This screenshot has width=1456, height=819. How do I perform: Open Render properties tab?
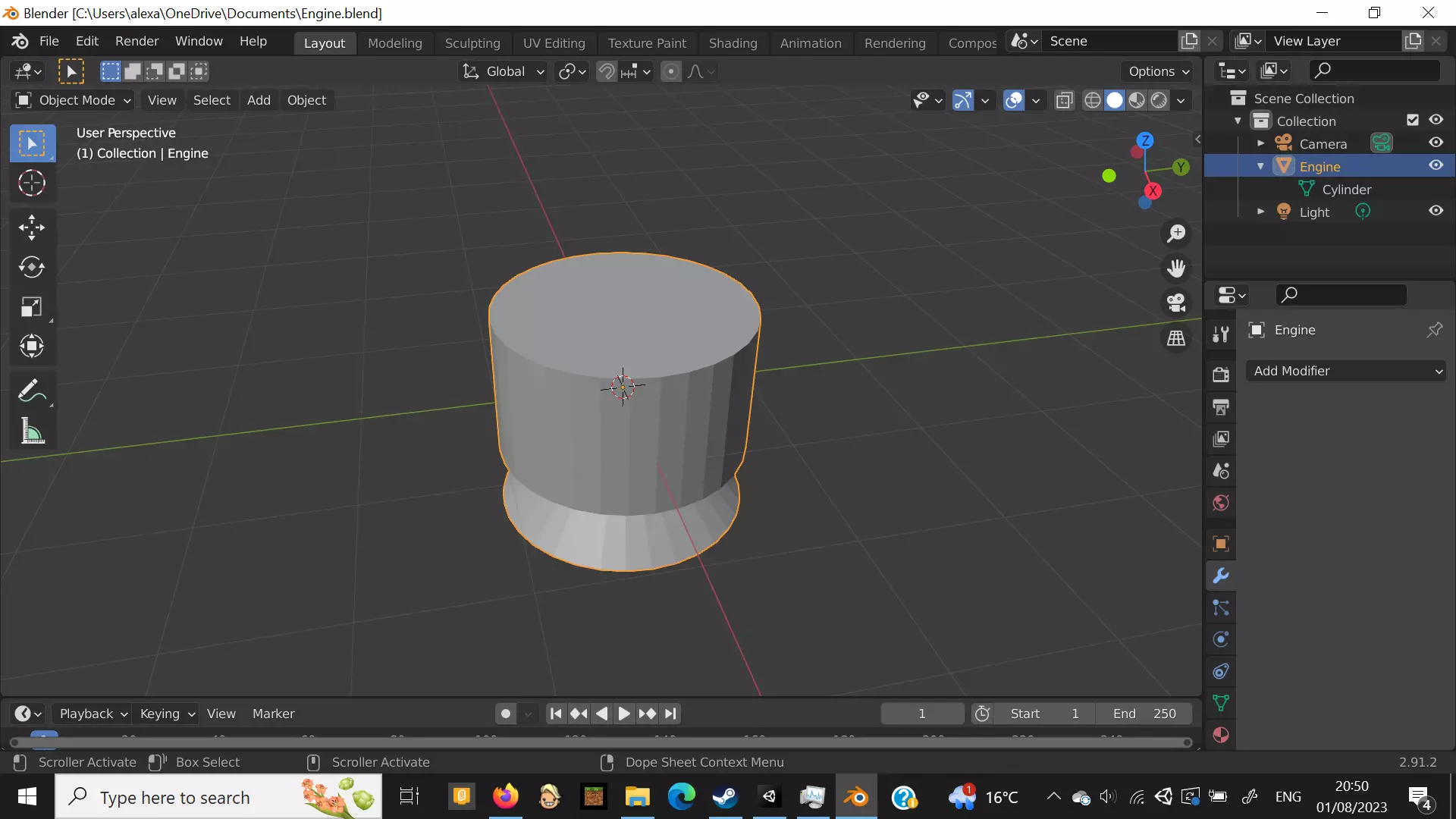pyautogui.click(x=1221, y=375)
